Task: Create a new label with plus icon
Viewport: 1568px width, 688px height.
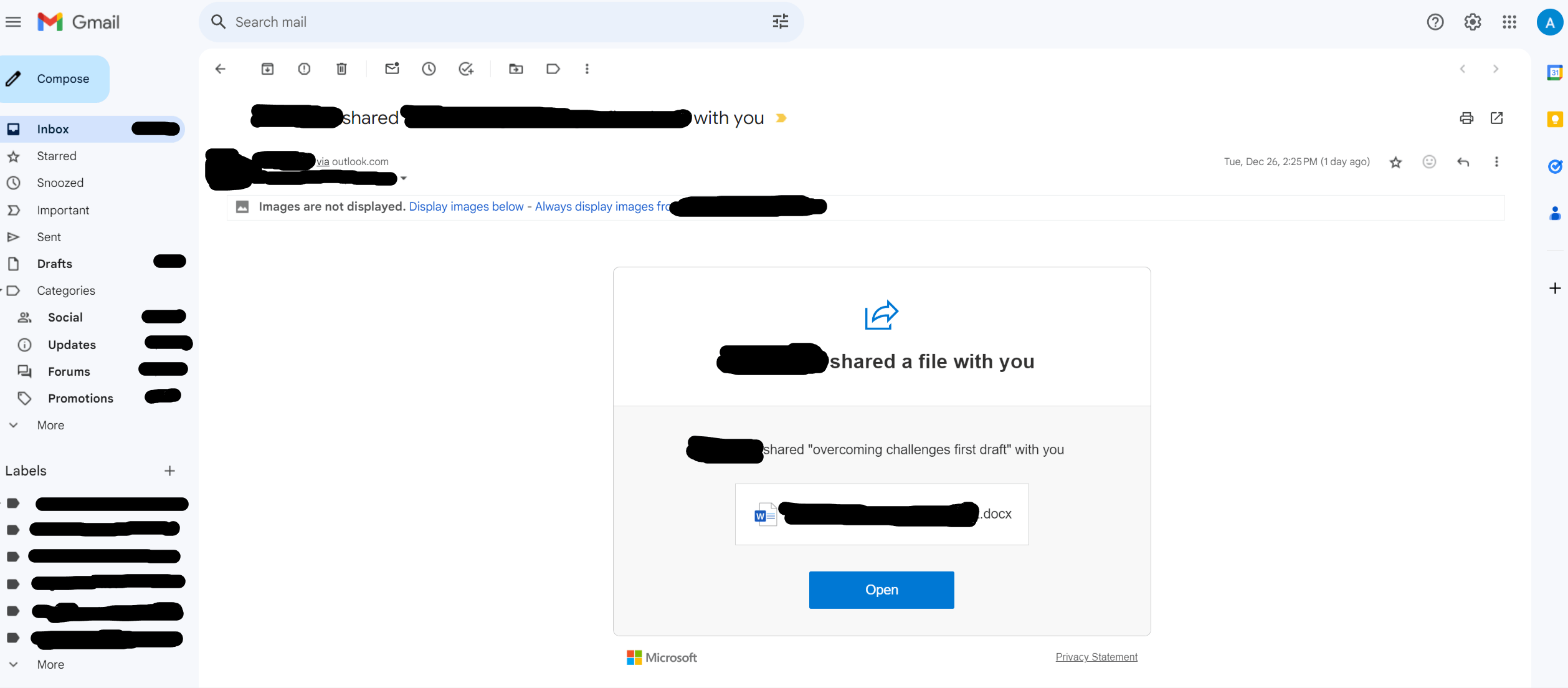Action: coord(169,471)
